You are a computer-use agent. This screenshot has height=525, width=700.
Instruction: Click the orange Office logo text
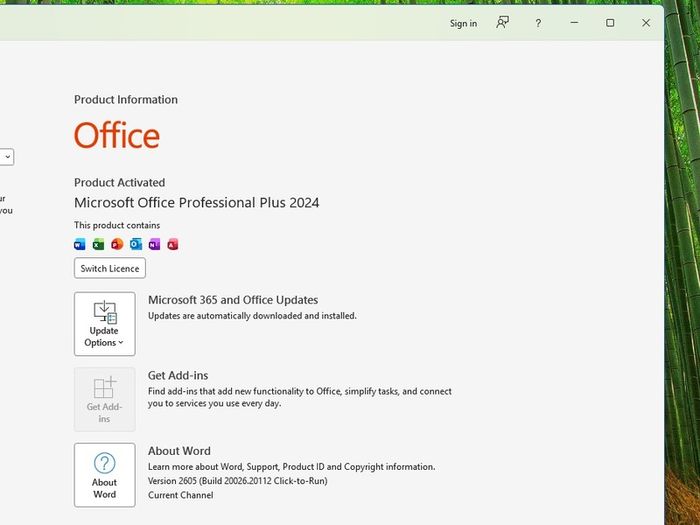[117, 135]
